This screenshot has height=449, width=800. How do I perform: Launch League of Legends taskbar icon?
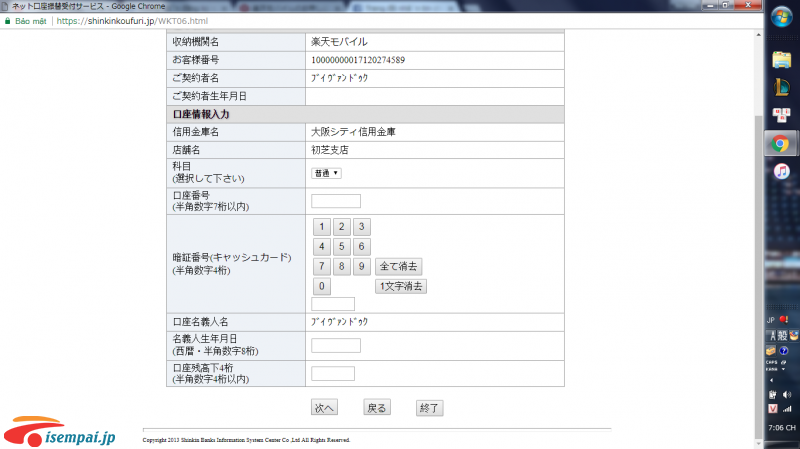tap(781, 87)
